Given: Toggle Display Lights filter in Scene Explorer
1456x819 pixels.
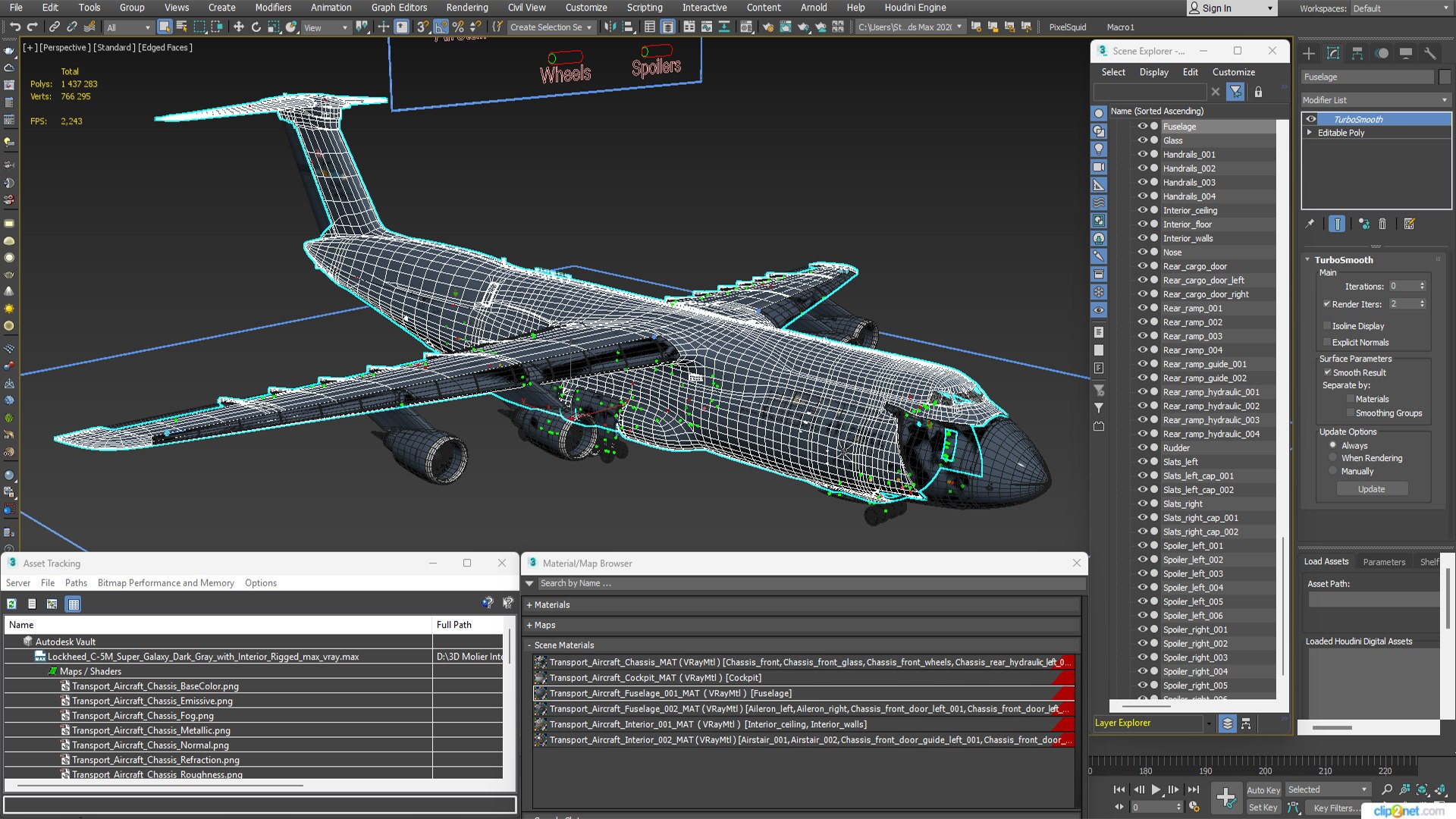Looking at the screenshot, I should coord(1099,149).
